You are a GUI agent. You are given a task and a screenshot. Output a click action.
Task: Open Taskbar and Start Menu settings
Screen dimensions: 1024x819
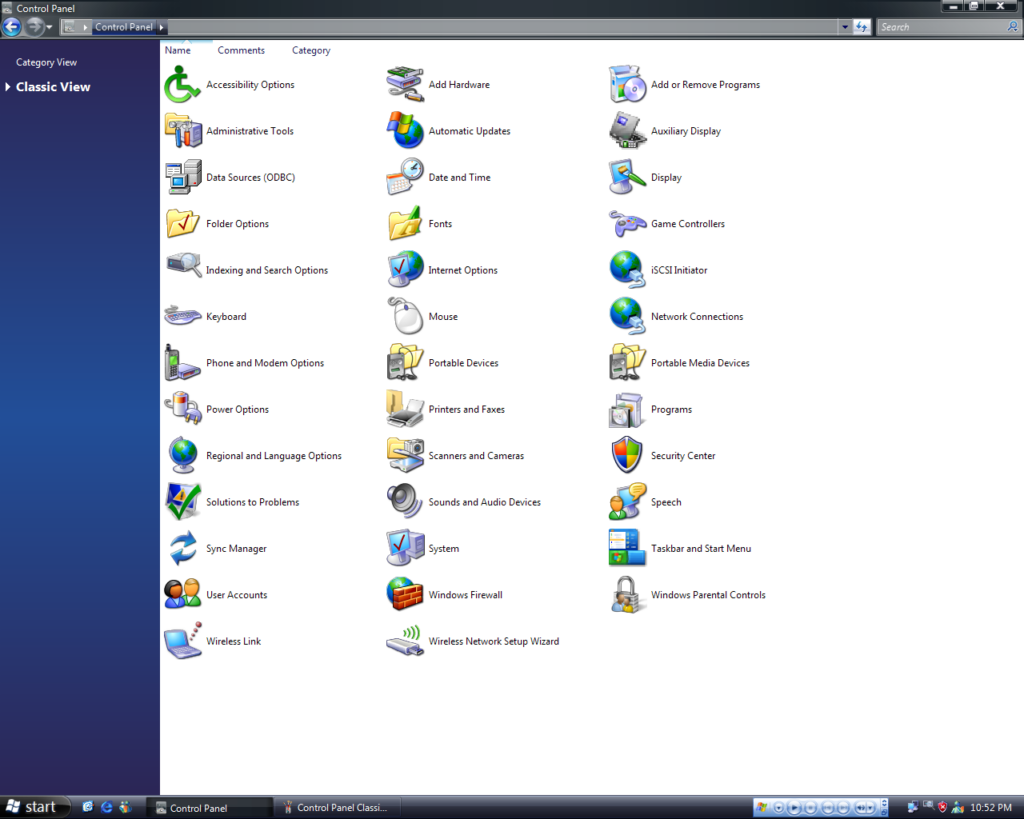680,548
